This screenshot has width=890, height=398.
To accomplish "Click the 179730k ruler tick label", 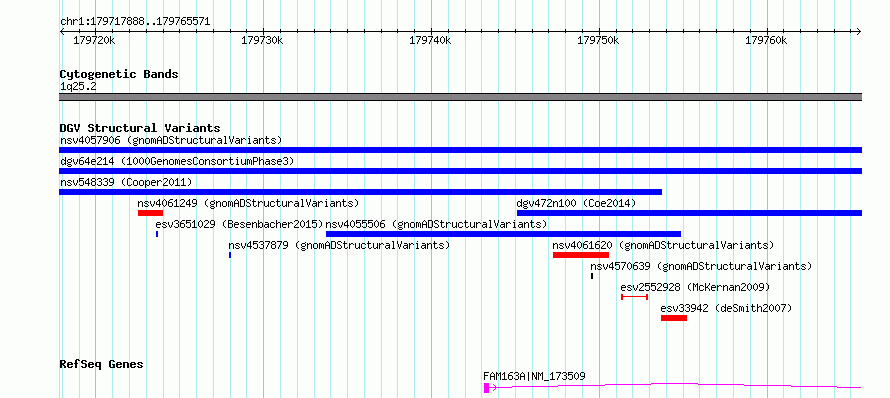I will point(262,40).
